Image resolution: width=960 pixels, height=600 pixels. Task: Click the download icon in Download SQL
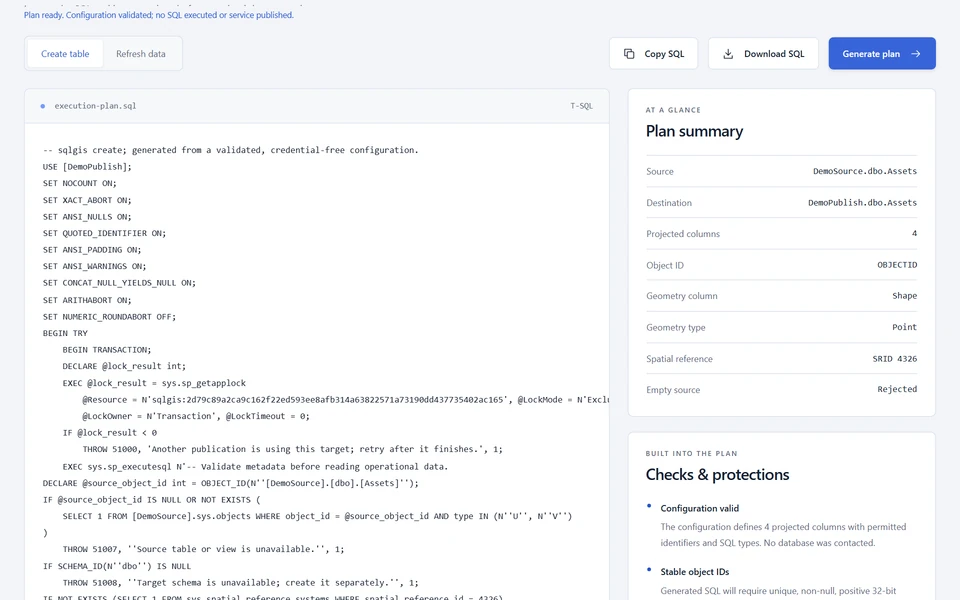pyautogui.click(x=728, y=54)
